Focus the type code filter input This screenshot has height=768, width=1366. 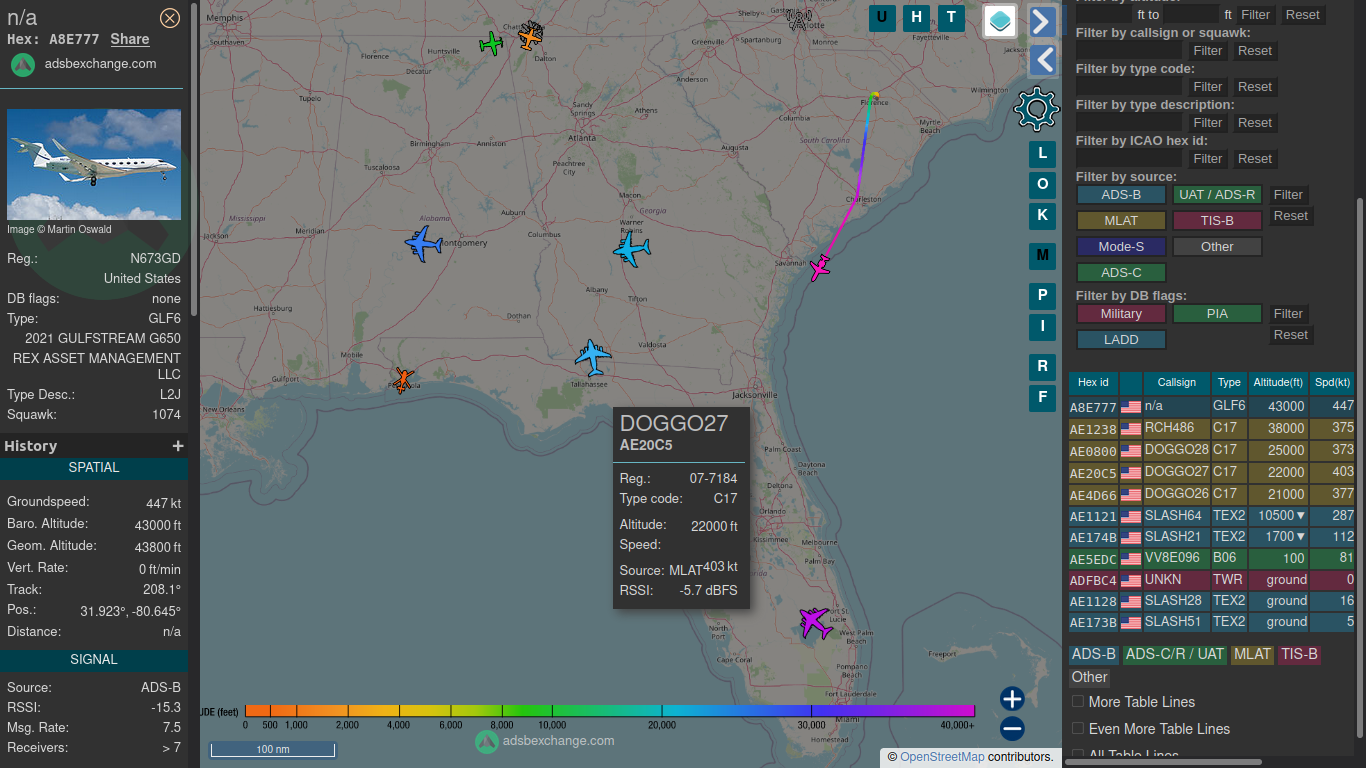coord(1130,87)
